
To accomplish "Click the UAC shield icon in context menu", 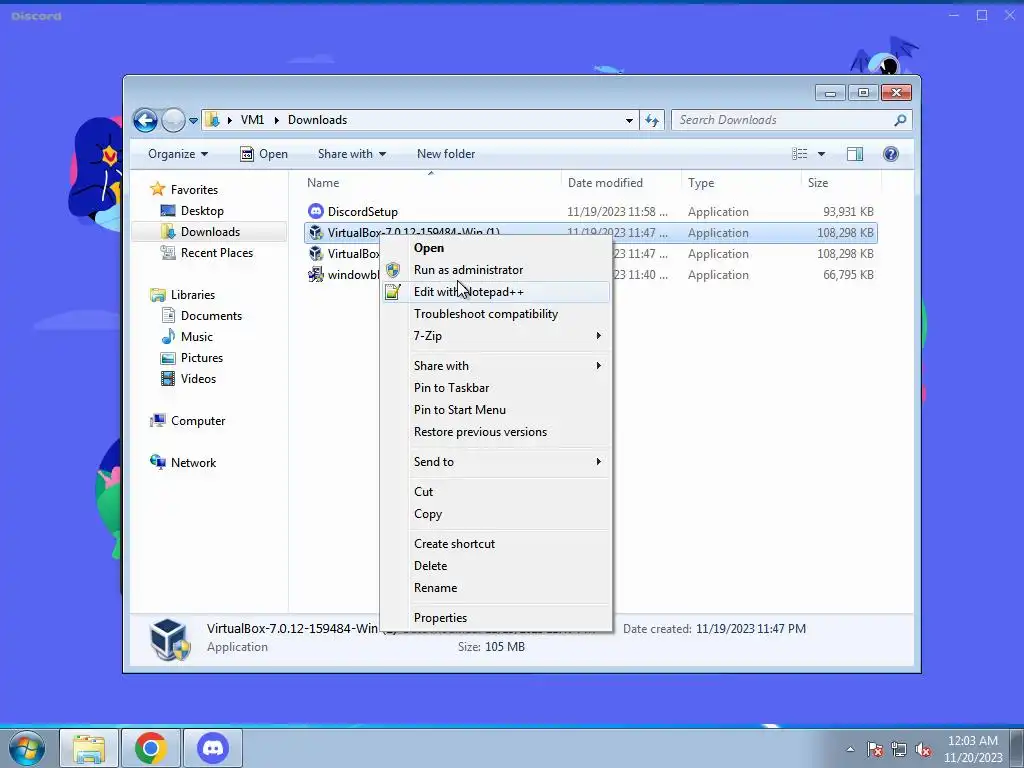I will pos(392,270).
